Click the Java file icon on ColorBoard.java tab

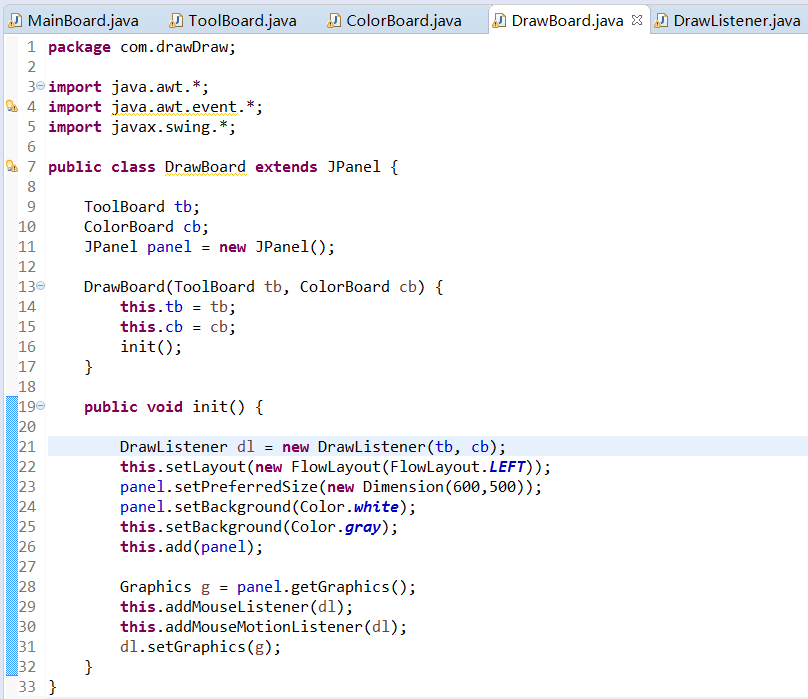click(334, 21)
